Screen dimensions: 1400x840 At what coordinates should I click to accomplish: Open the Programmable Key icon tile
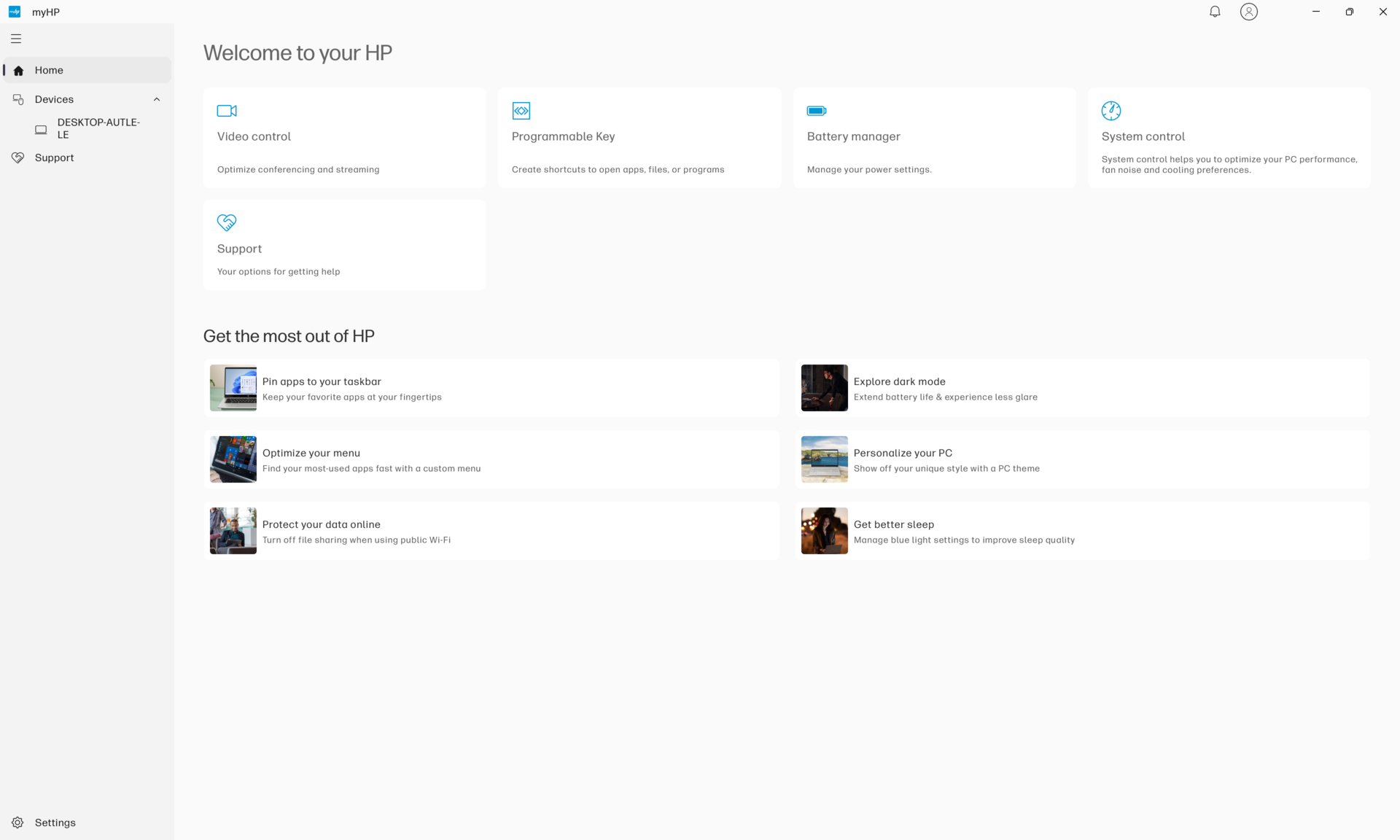click(x=521, y=111)
